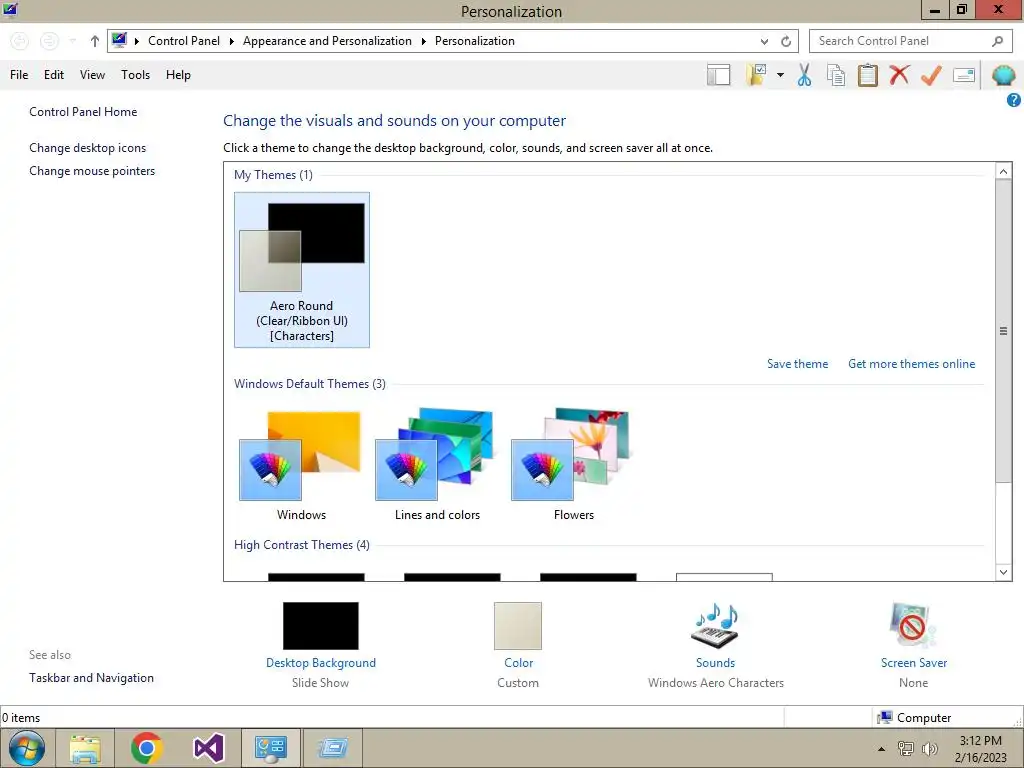Viewport: 1024px width, 768px height.
Task: Launch Google Chrome from taskbar
Action: (146, 748)
